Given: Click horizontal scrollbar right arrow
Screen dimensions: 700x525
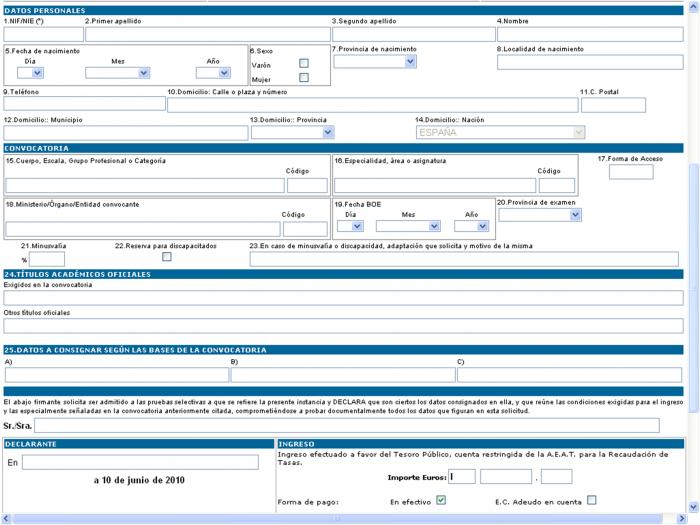Looking at the screenshot, I should [x=682, y=518].
